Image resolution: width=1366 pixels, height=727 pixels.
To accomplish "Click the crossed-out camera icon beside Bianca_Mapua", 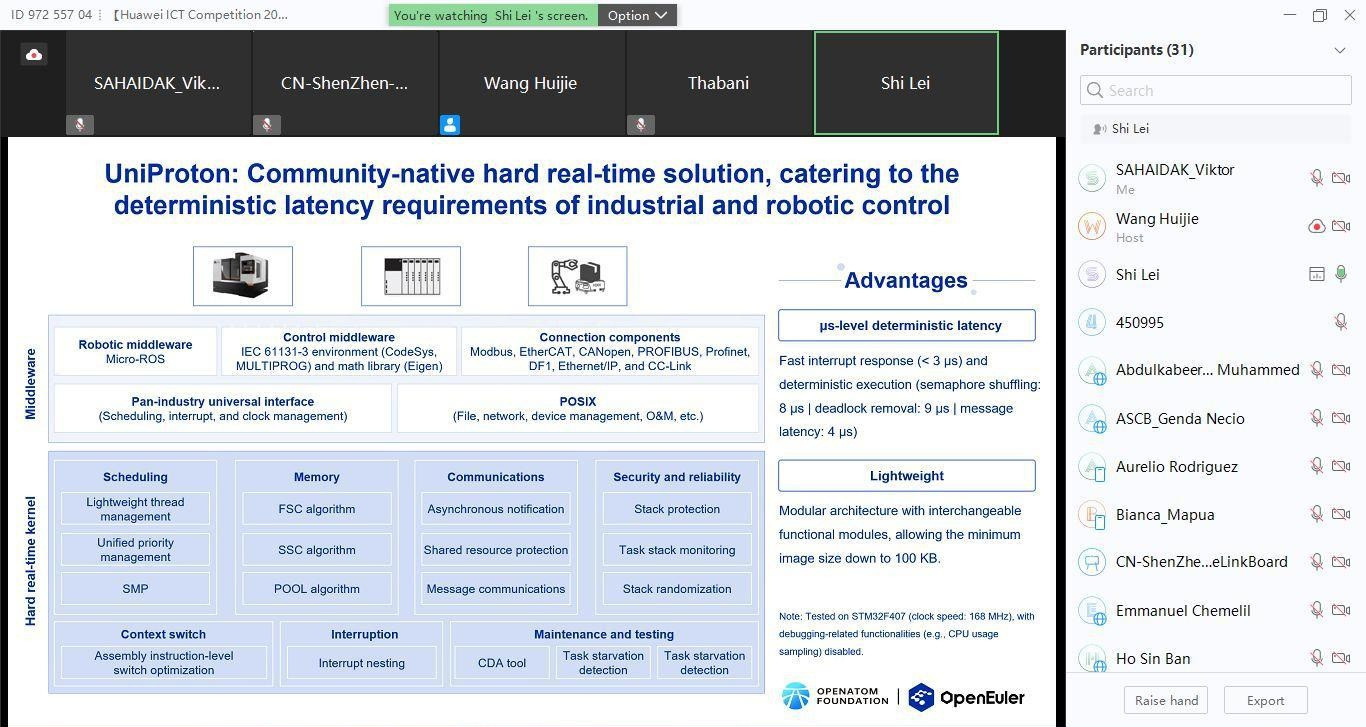I will 1341,514.
